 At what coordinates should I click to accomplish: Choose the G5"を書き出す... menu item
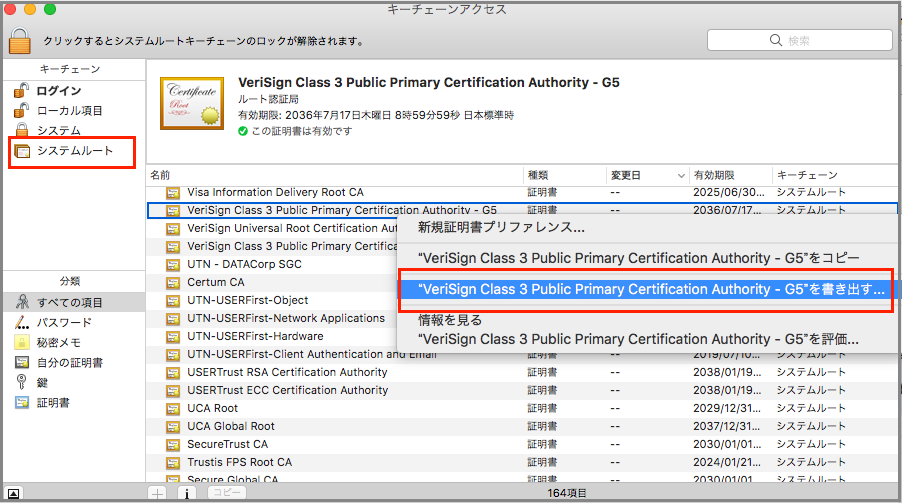coord(647,289)
